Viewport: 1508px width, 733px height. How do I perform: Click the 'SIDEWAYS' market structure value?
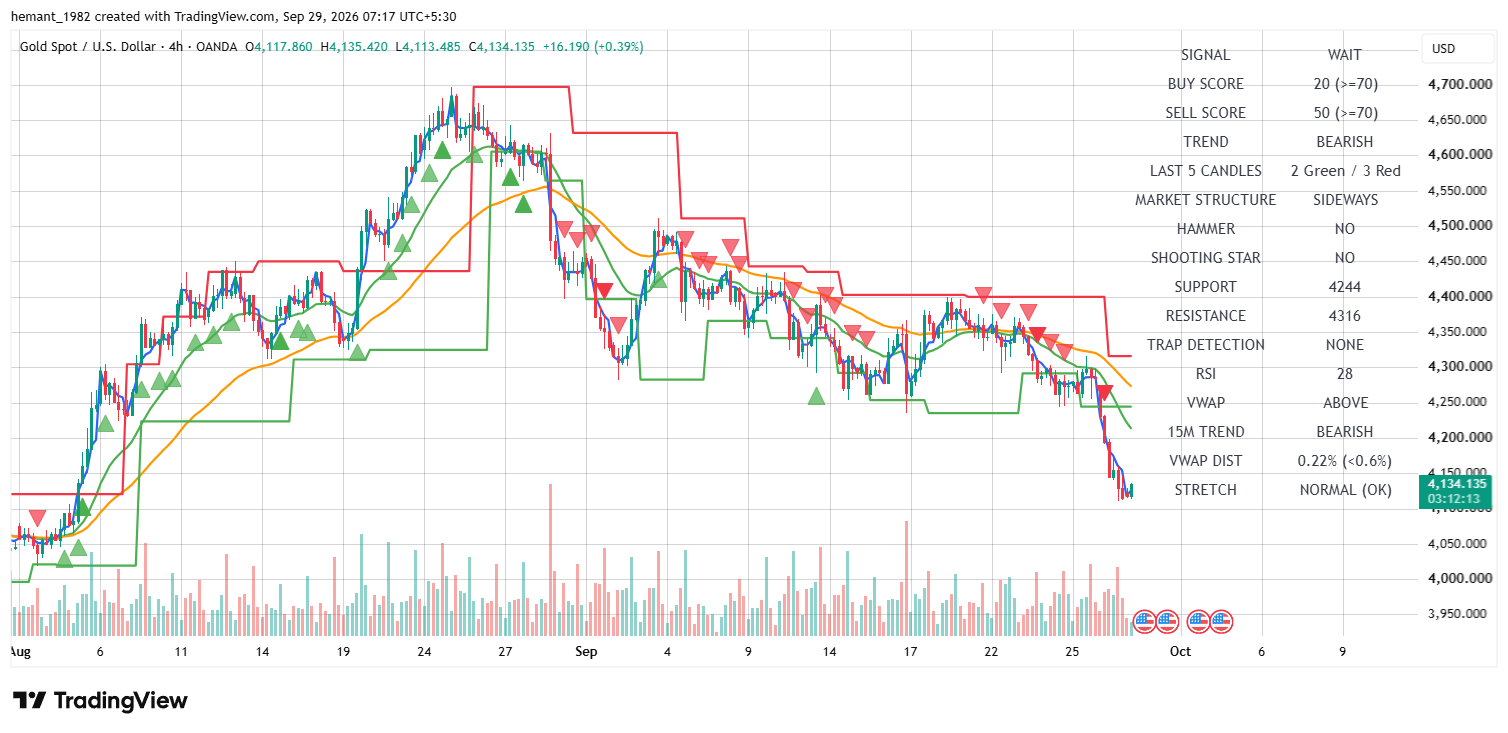click(x=1345, y=200)
